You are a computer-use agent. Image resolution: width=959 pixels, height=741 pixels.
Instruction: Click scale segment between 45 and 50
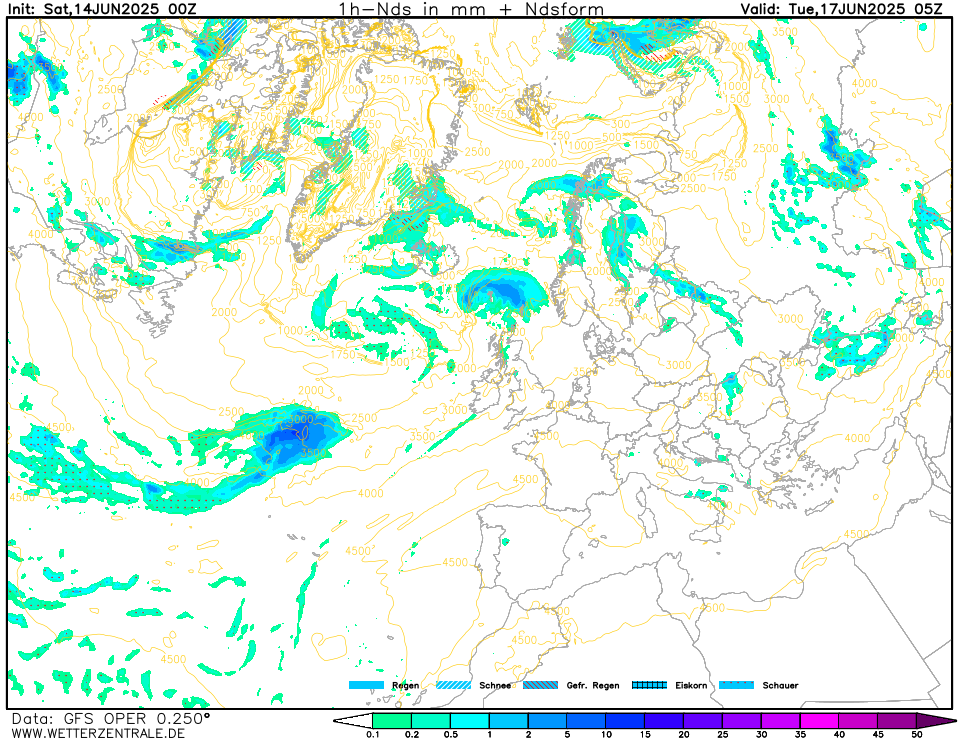coord(897,721)
